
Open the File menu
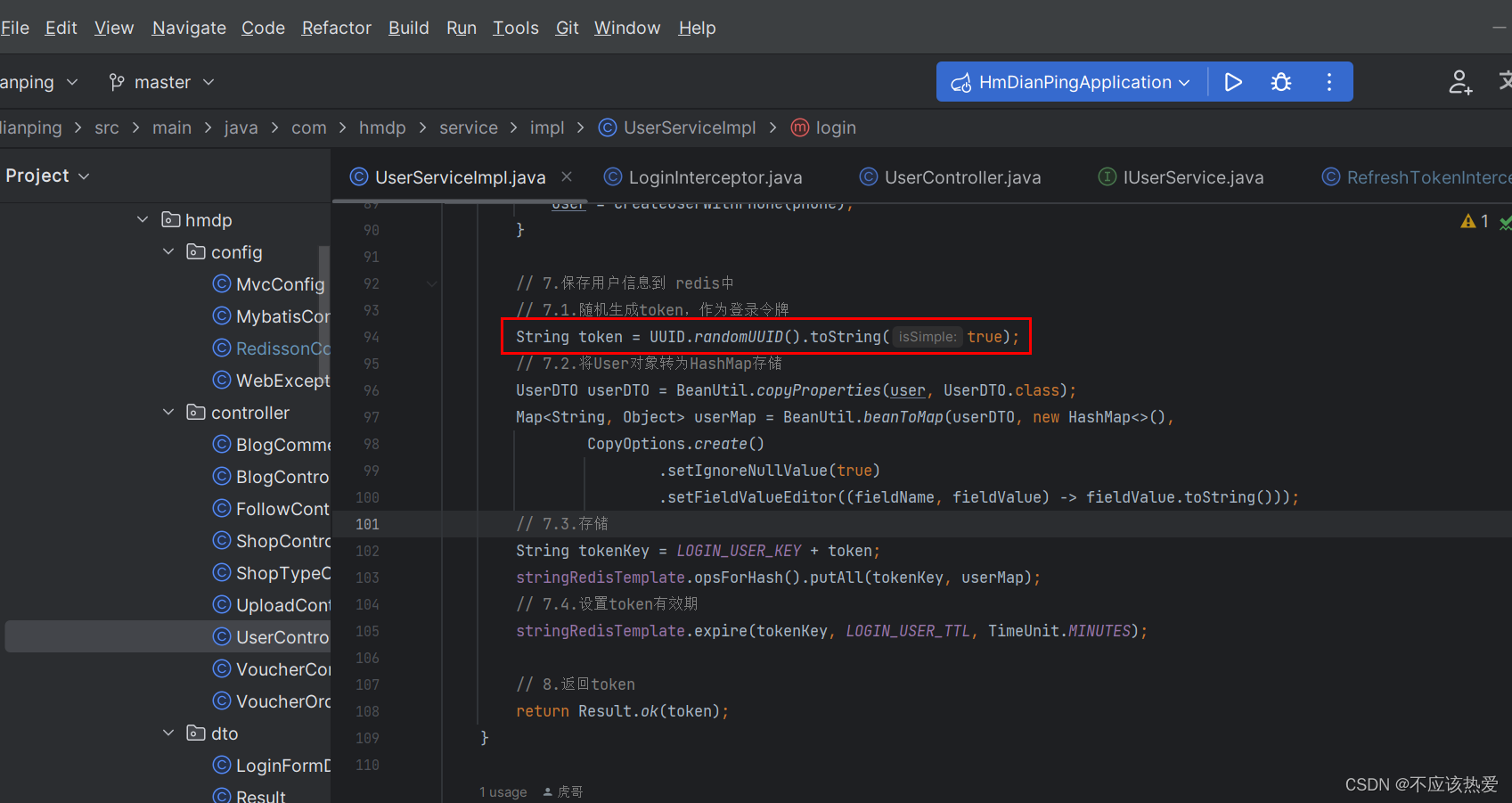click(x=14, y=28)
